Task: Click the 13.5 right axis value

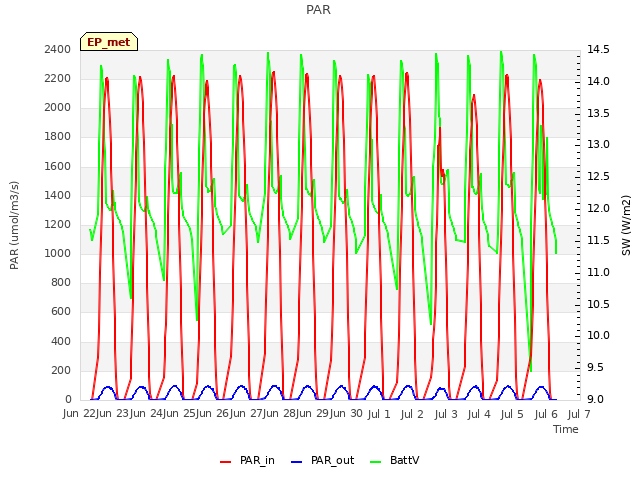Action: click(x=598, y=113)
